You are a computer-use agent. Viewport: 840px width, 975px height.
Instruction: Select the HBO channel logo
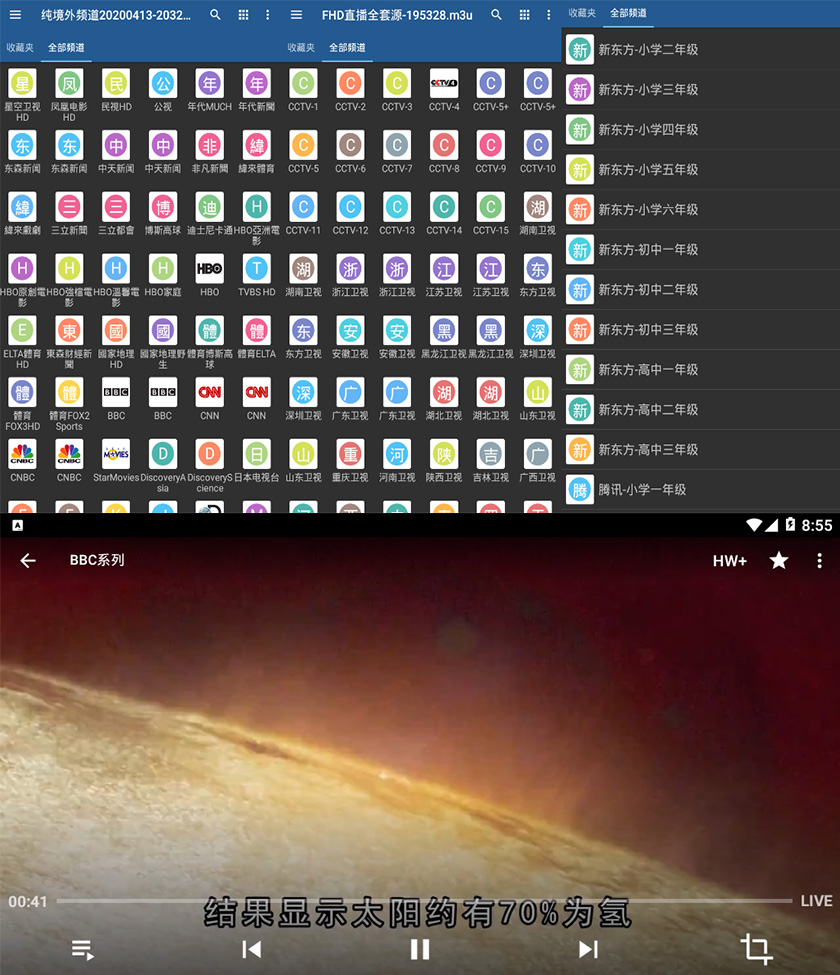click(209, 269)
